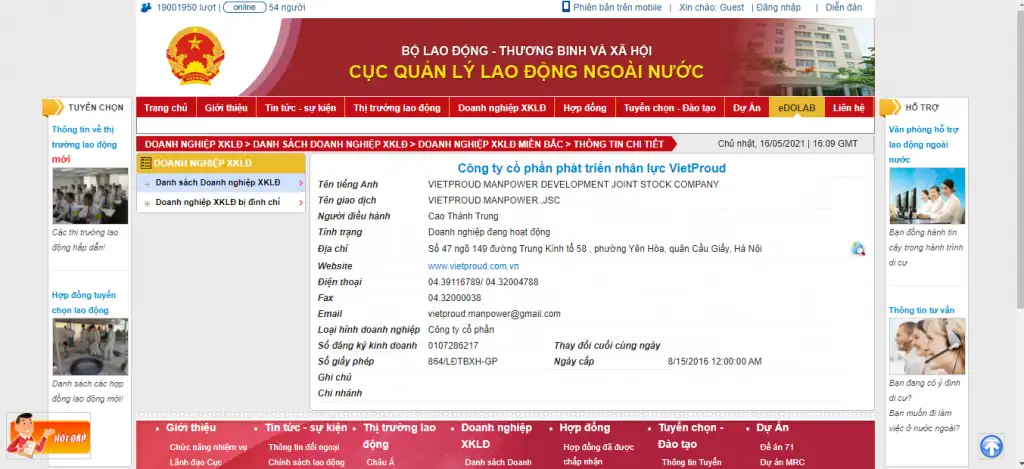Click the online status badge
This screenshot has width=1024, height=469.
coord(244,7)
